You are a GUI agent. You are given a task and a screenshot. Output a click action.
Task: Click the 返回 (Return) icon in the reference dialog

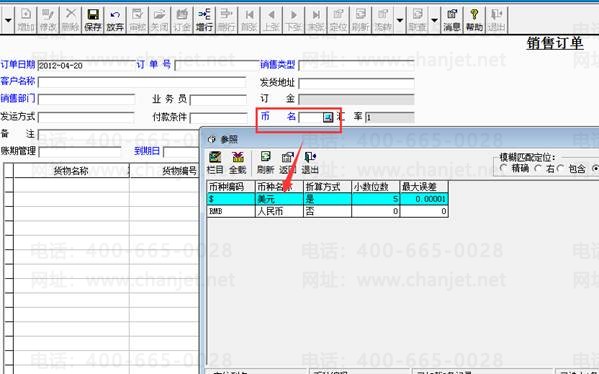(x=287, y=162)
